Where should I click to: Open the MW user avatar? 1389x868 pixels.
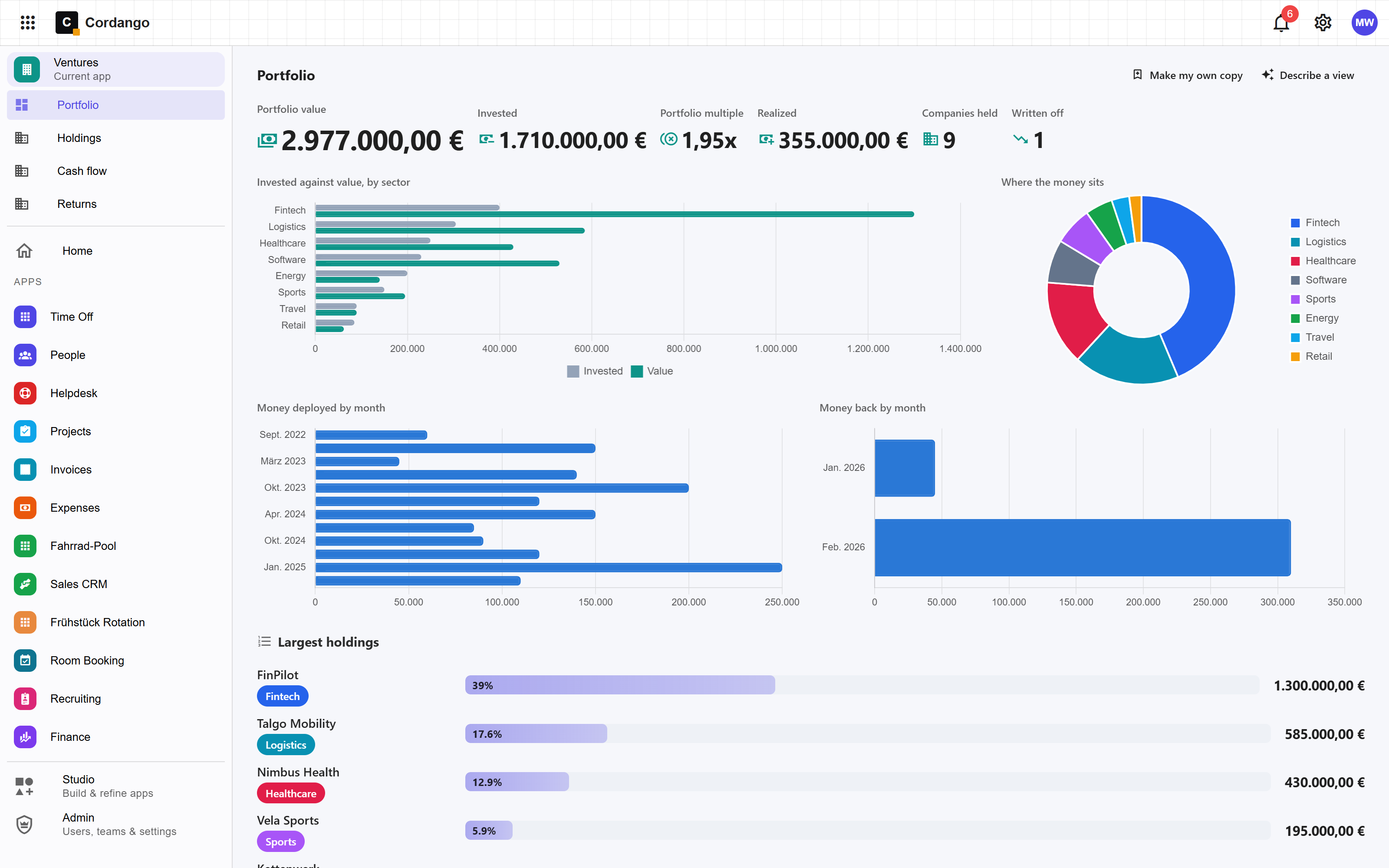(x=1364, y=23)
